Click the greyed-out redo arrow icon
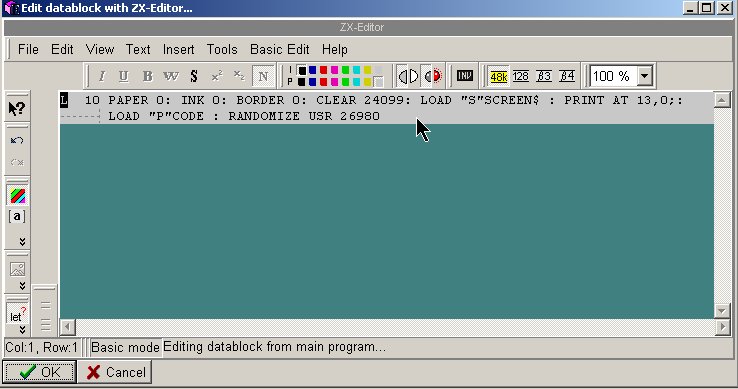 click(x=17, y=162)
